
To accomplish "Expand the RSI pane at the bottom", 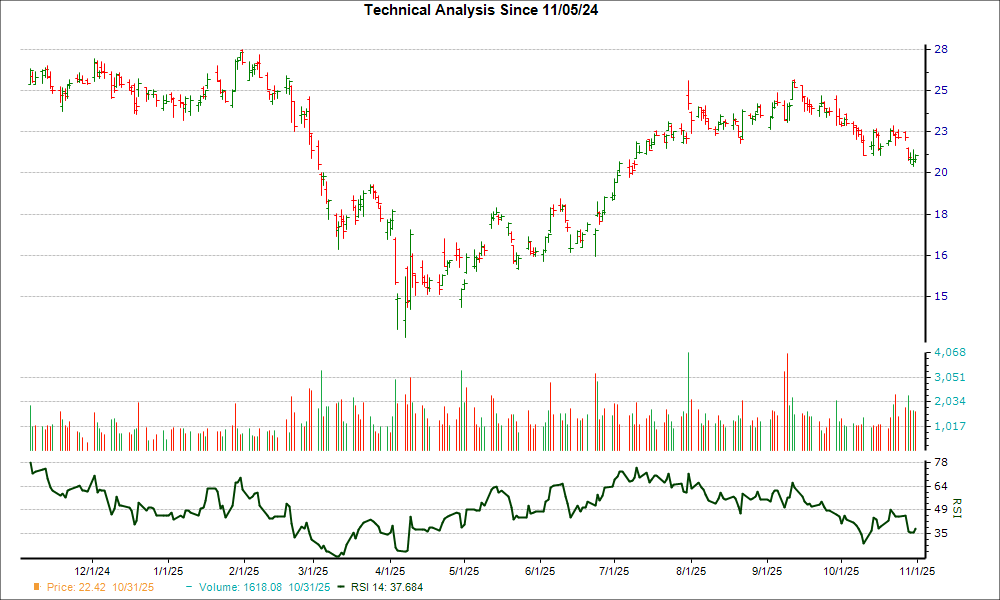I will pos(470,505).
